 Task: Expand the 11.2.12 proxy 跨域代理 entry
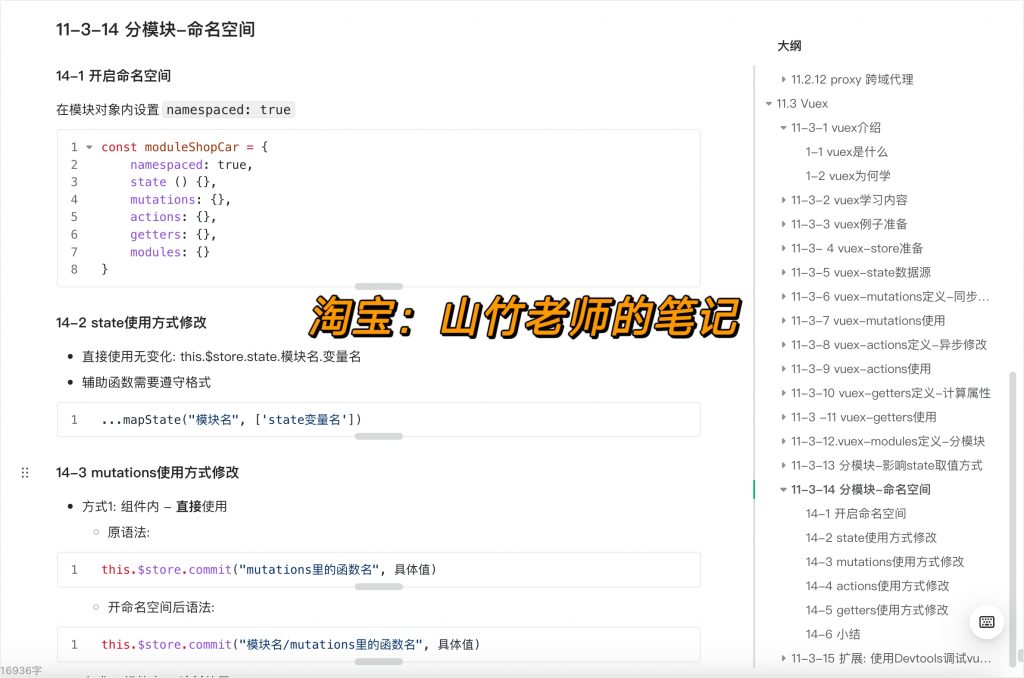pos(783,79)
